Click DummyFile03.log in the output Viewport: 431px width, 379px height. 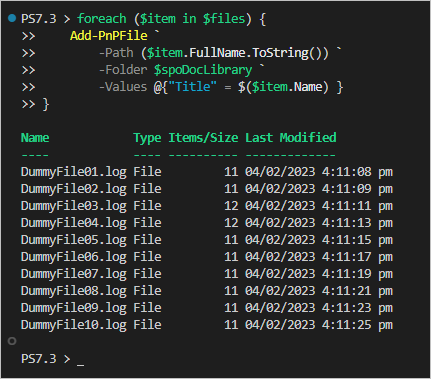(x=74, y=206)
